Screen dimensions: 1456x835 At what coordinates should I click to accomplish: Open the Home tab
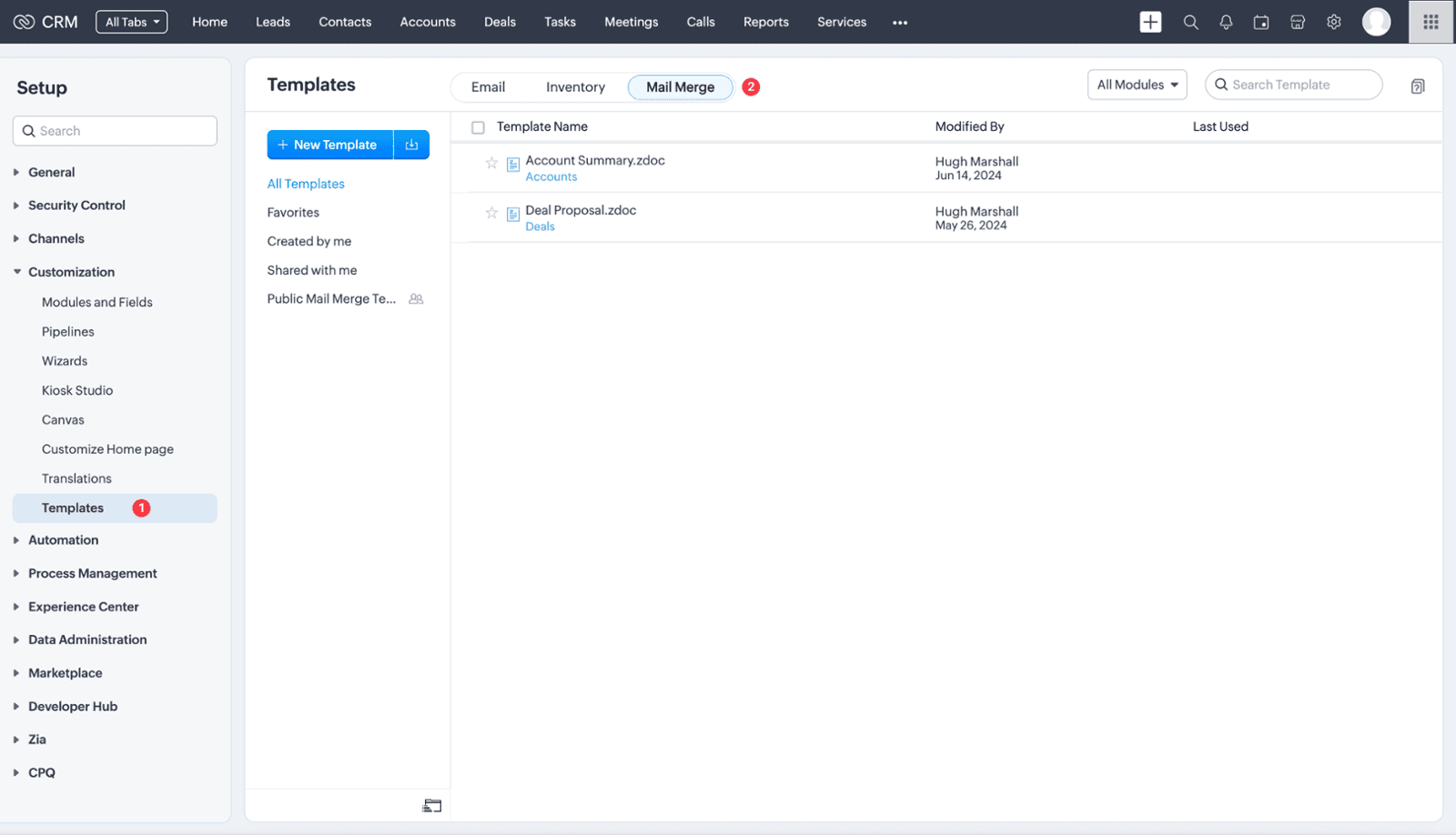coord(209,22)
